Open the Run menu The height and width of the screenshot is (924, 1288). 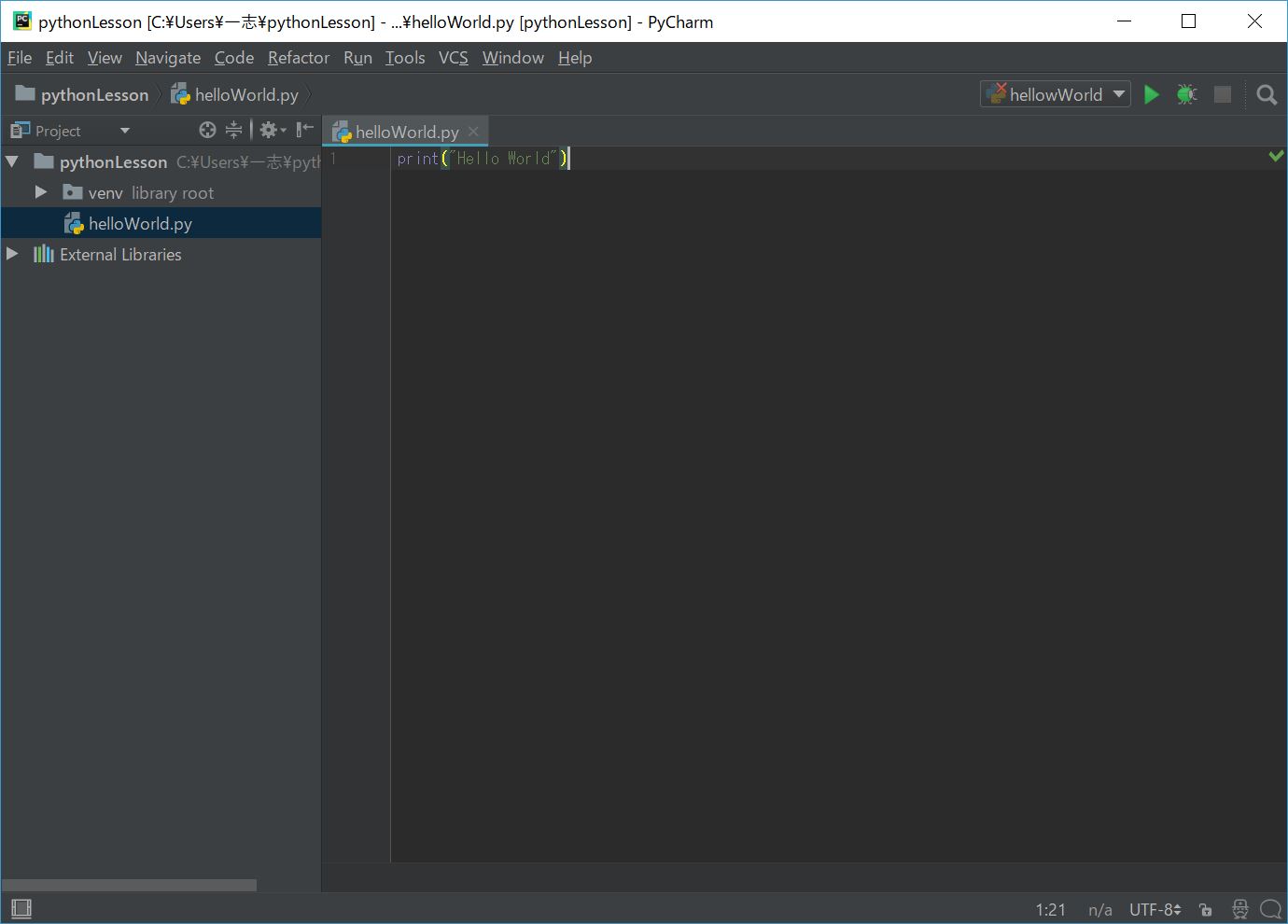[357, 58]
